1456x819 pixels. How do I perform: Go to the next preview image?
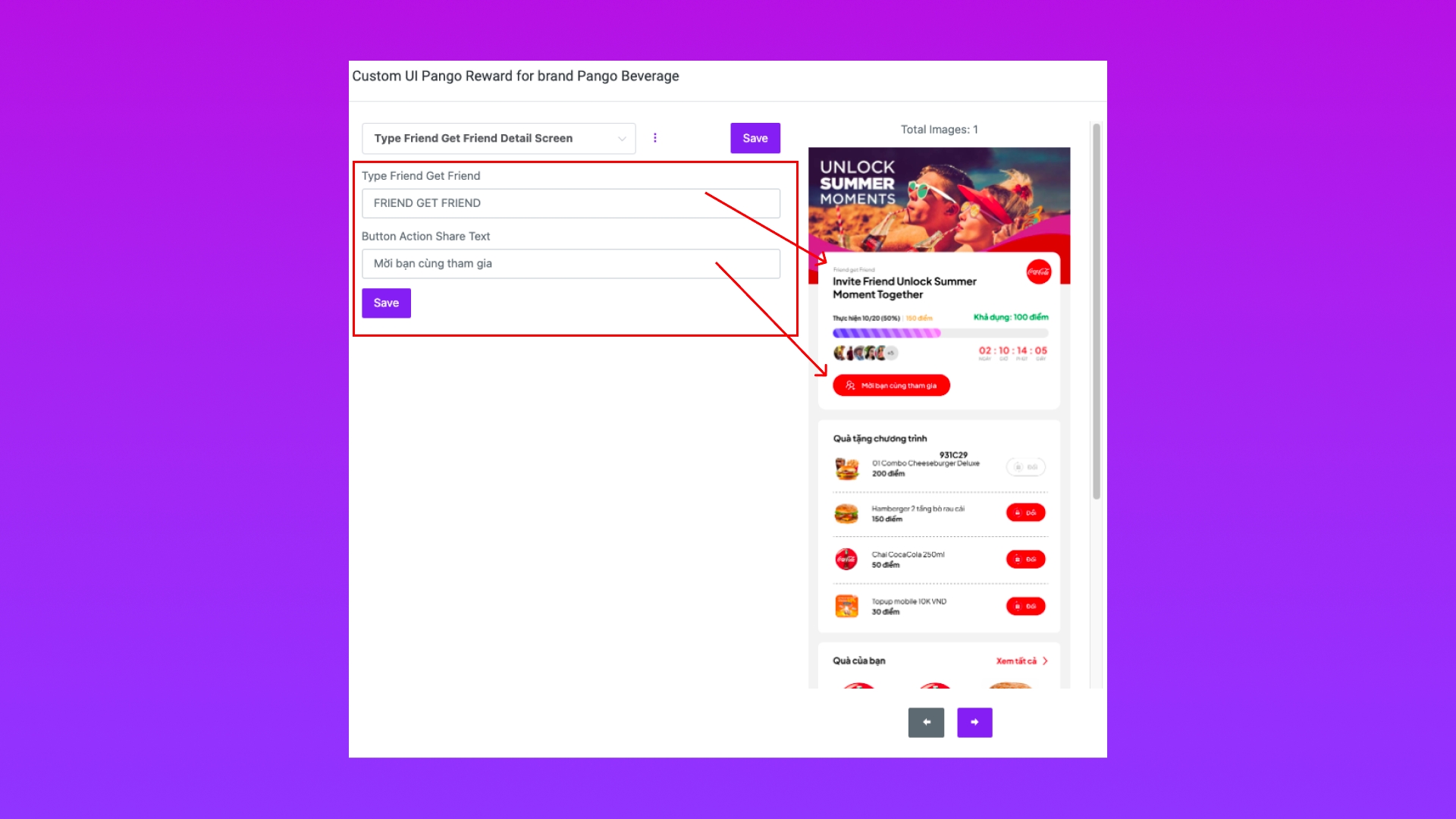click(x=974, y=722)
